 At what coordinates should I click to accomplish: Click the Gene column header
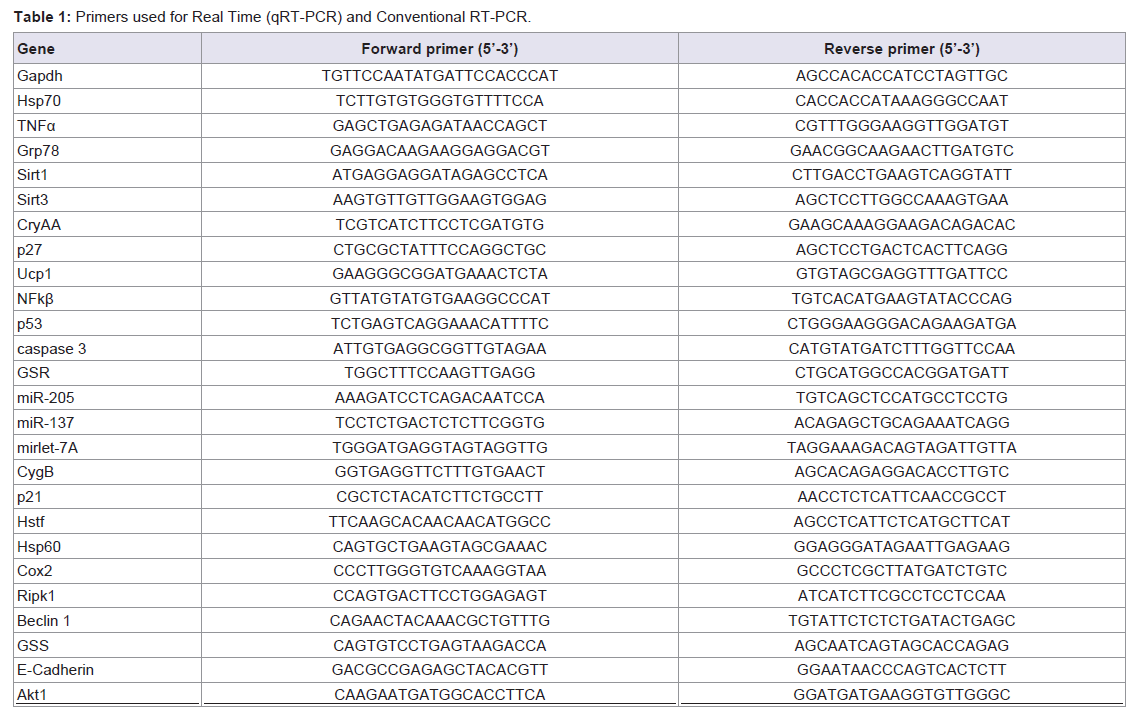coord(36,49)
